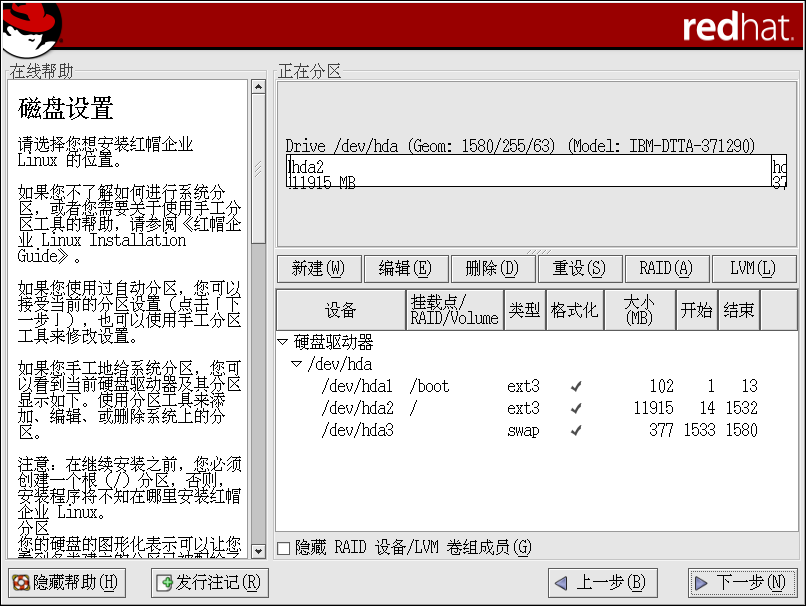
Task: Click the 大小(MB) column header
Action: click(639, 310)
